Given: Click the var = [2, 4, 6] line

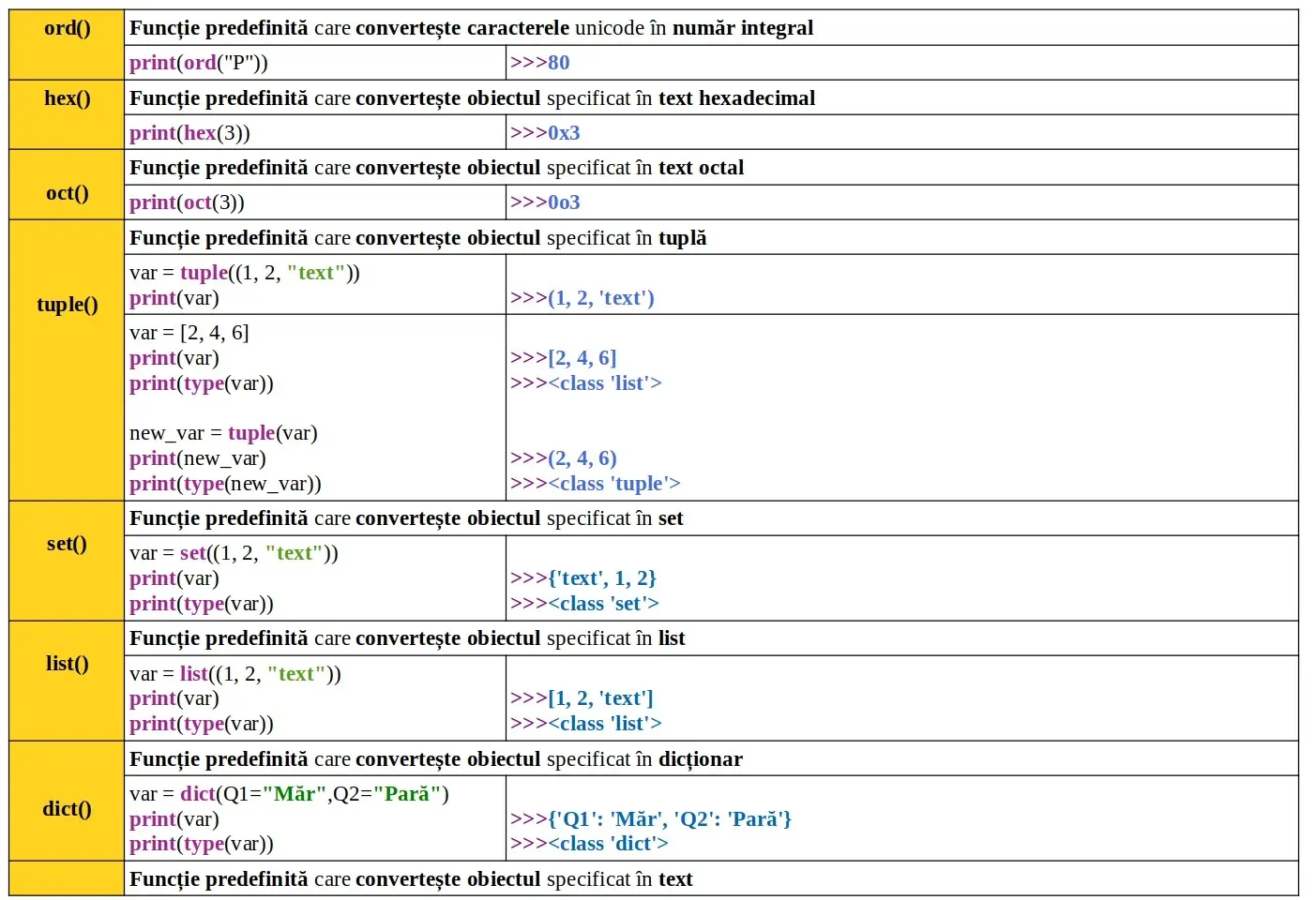Looking at the screenshot, I should point(189,333).
